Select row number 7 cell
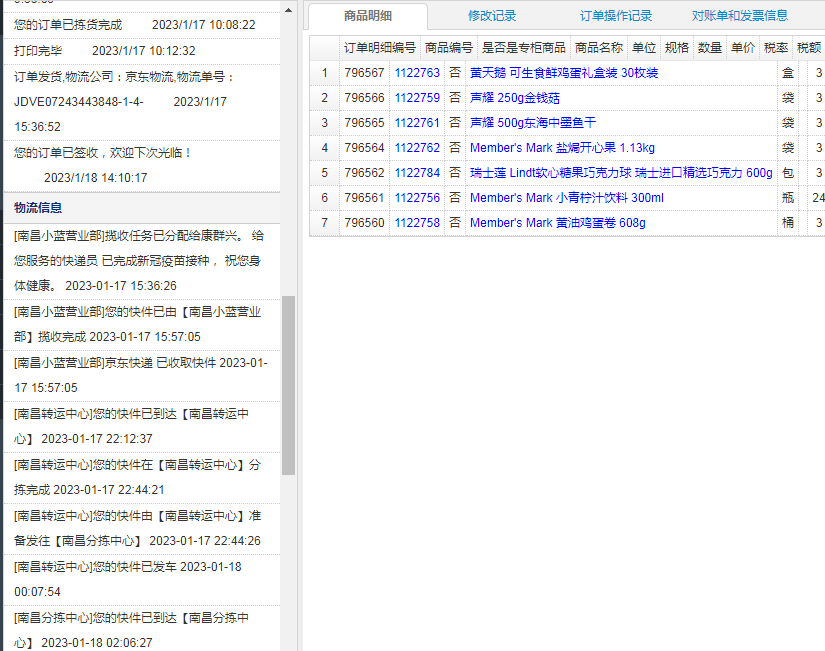 [x=325, y=223]
